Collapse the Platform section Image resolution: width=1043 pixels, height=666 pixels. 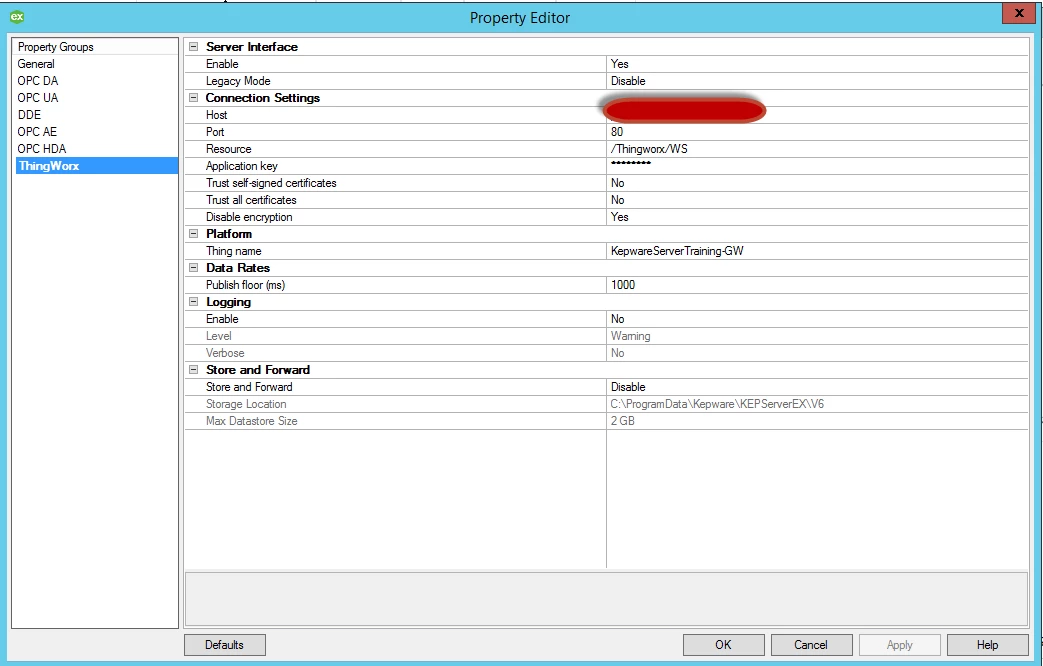tap(194, 234)
